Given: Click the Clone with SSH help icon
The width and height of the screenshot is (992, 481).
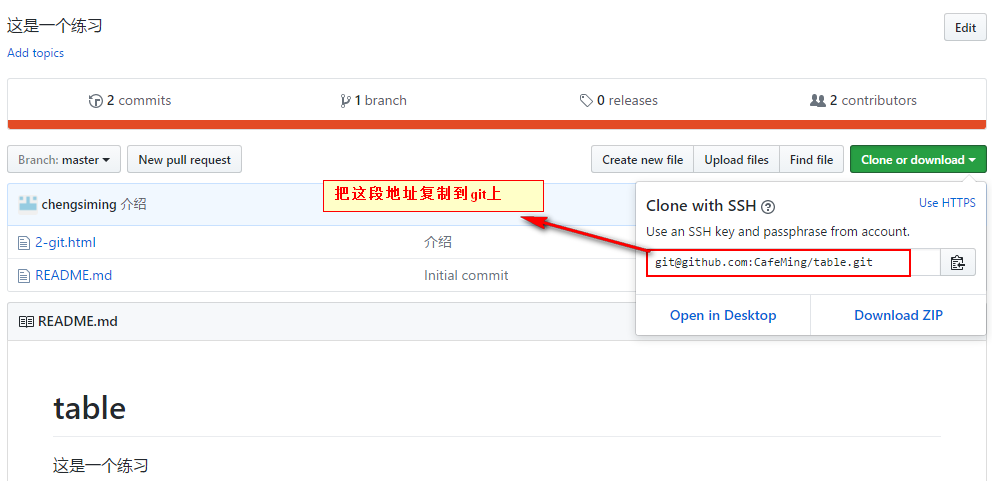Looking at the screenshot, I should coord(768,206).
